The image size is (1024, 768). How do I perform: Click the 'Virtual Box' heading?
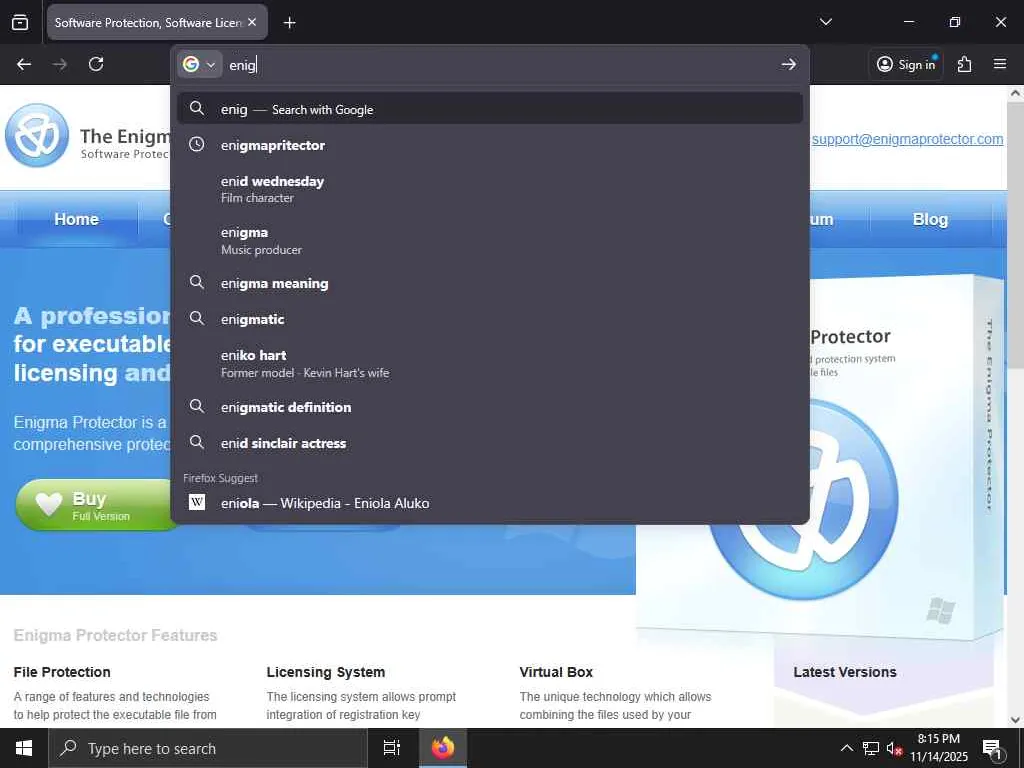556,672
